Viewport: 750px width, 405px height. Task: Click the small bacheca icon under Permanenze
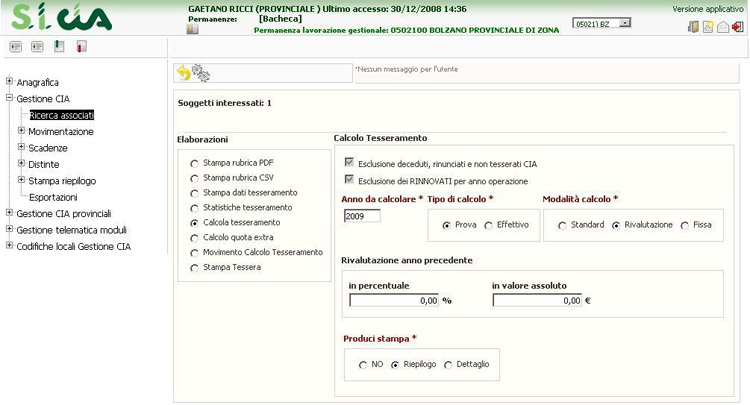point(192,30)
